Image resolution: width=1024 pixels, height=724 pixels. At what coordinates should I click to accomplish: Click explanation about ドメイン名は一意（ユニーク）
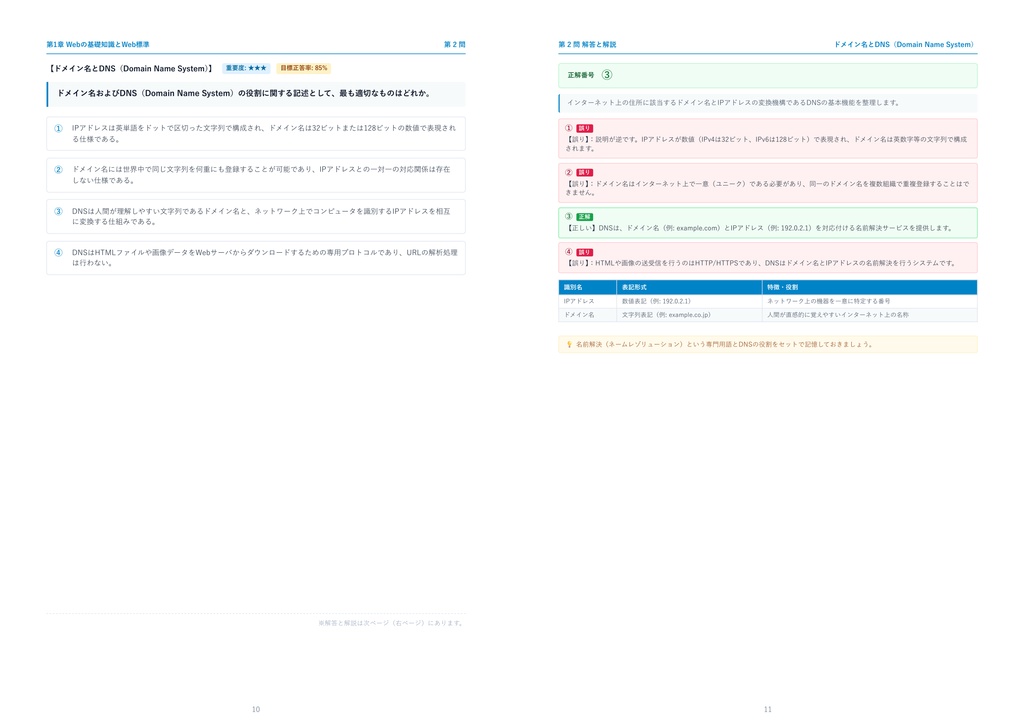click(767, 188)
